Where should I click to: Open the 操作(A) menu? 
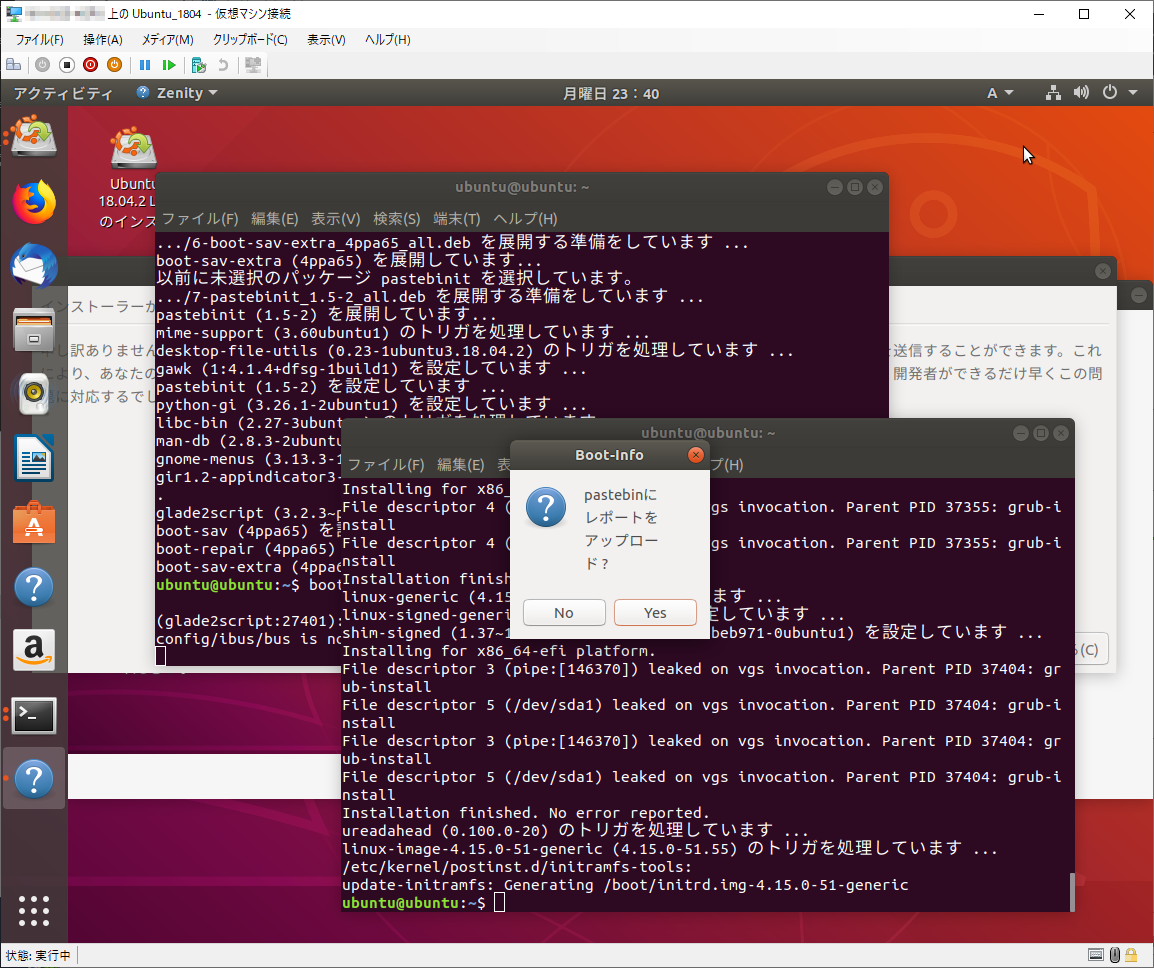click(102, 40)
